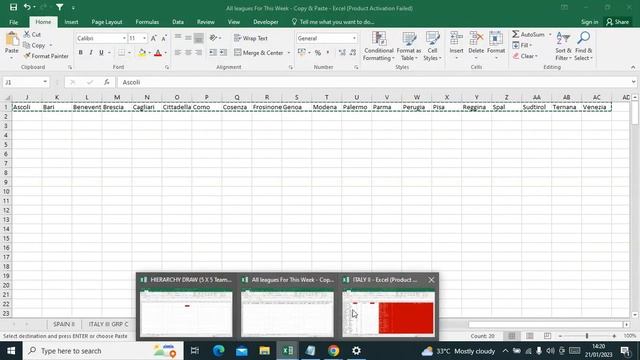Click the Save icon in quick access toolbar
This screenshot has height=360, width=640.
click(13, 7)
